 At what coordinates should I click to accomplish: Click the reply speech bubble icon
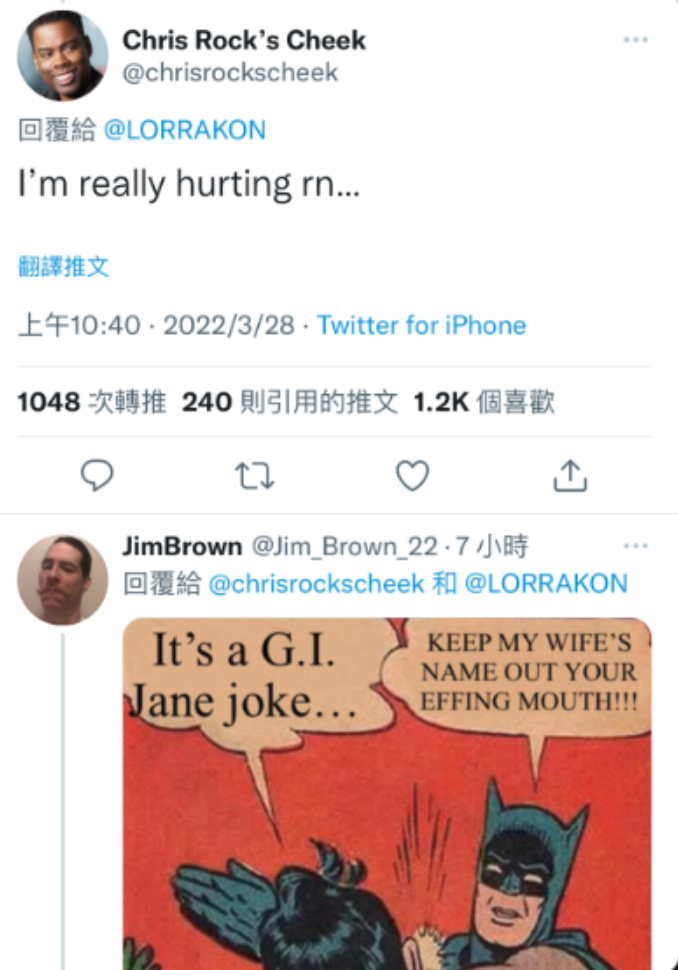click(97, 475)
